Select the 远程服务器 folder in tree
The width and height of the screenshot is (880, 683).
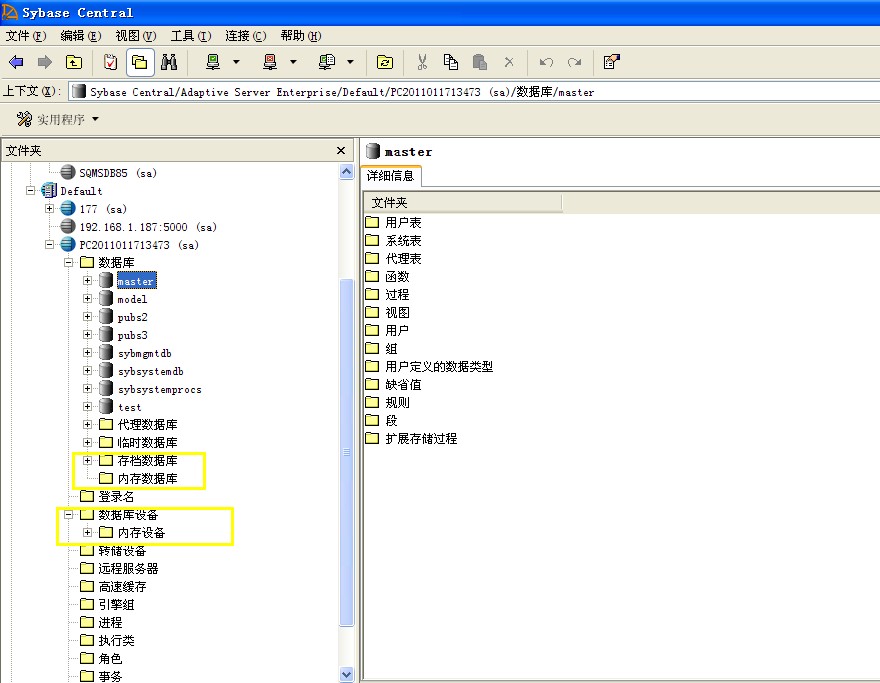pyautogui.click(x=129, y=569)
